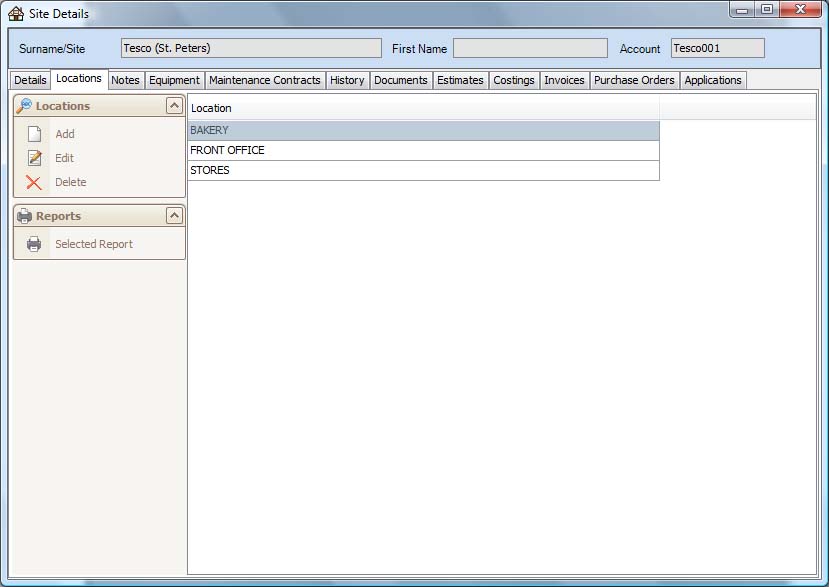This screenshot has width=829, height=587.
Task: Click the red Delete X icon
Action: [34, 182]
